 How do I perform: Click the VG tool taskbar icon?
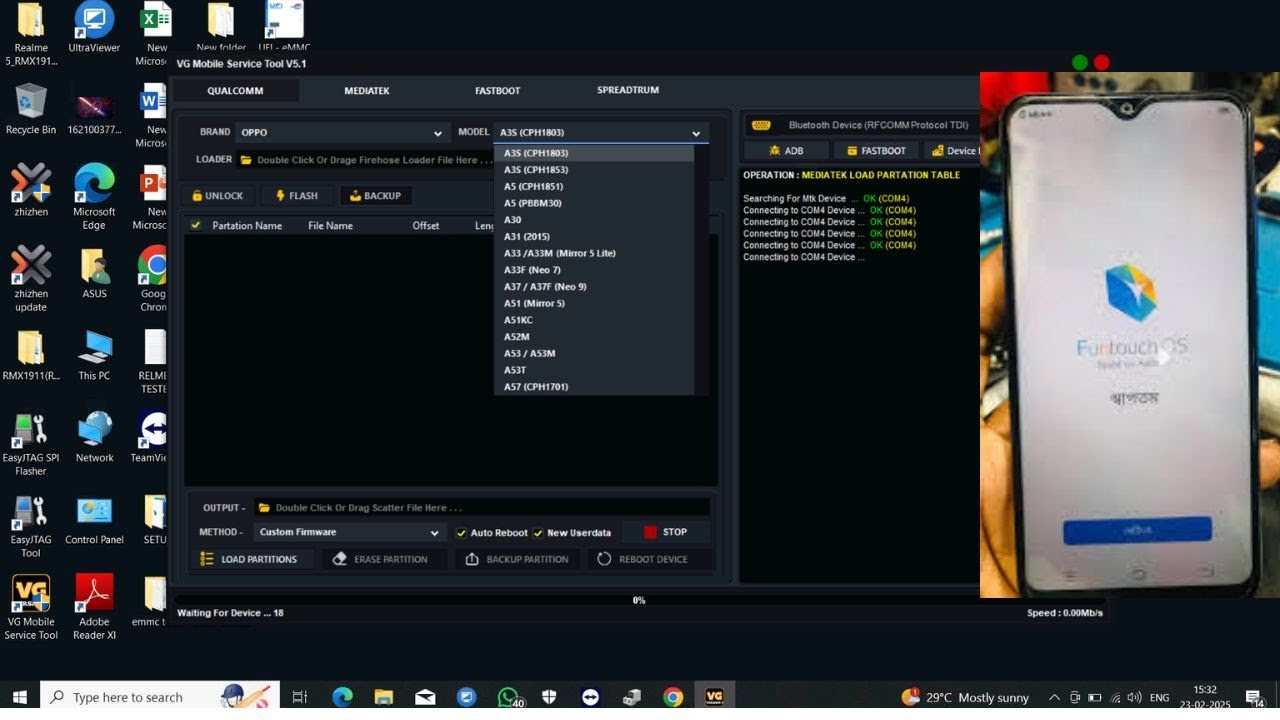click(x=714, y=697)
